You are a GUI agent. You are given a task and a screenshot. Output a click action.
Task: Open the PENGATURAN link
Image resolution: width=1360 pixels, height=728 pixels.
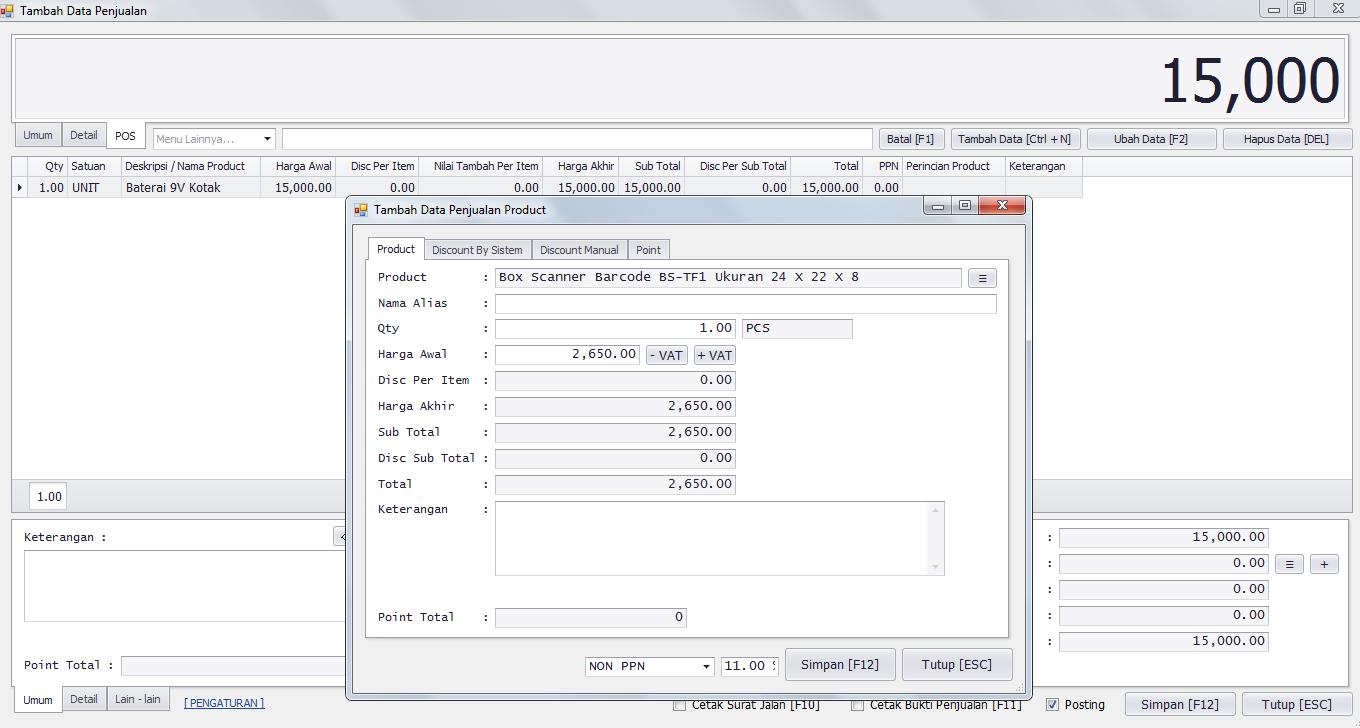coord(224,703)
